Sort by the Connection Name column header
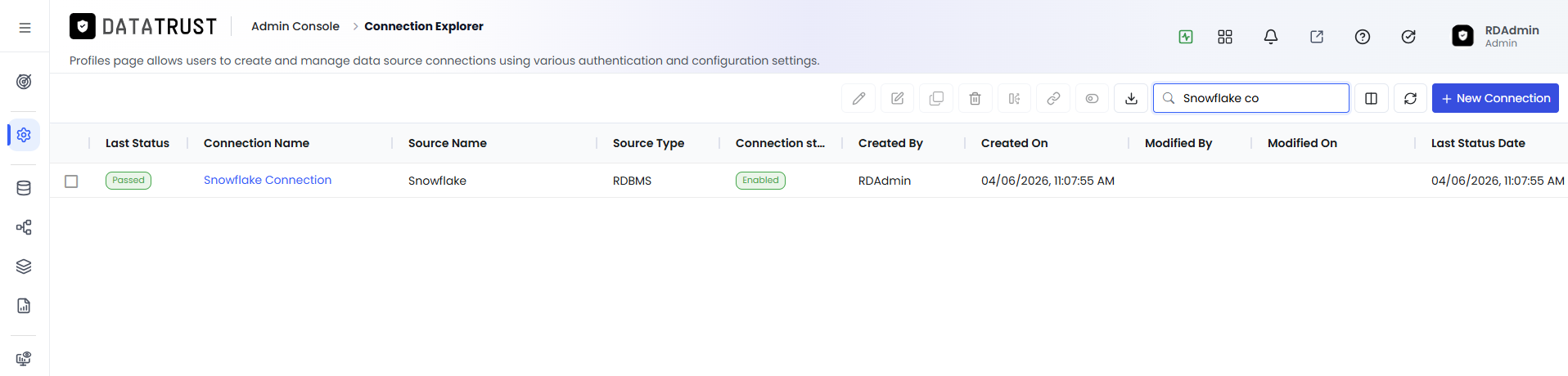The image size is (1568, 376). [x=256, y=143]
